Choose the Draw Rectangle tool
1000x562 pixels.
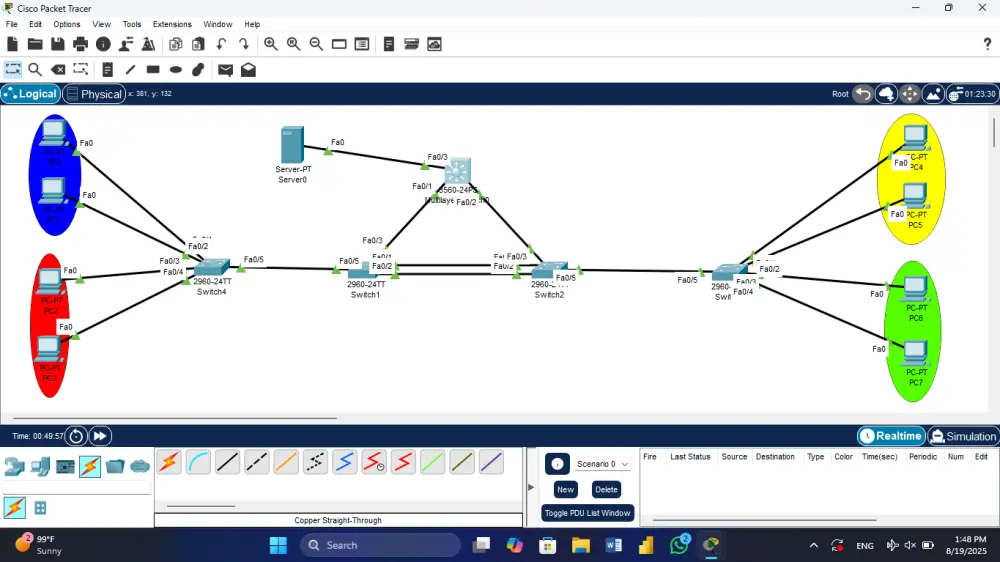(x=153, y=70)
